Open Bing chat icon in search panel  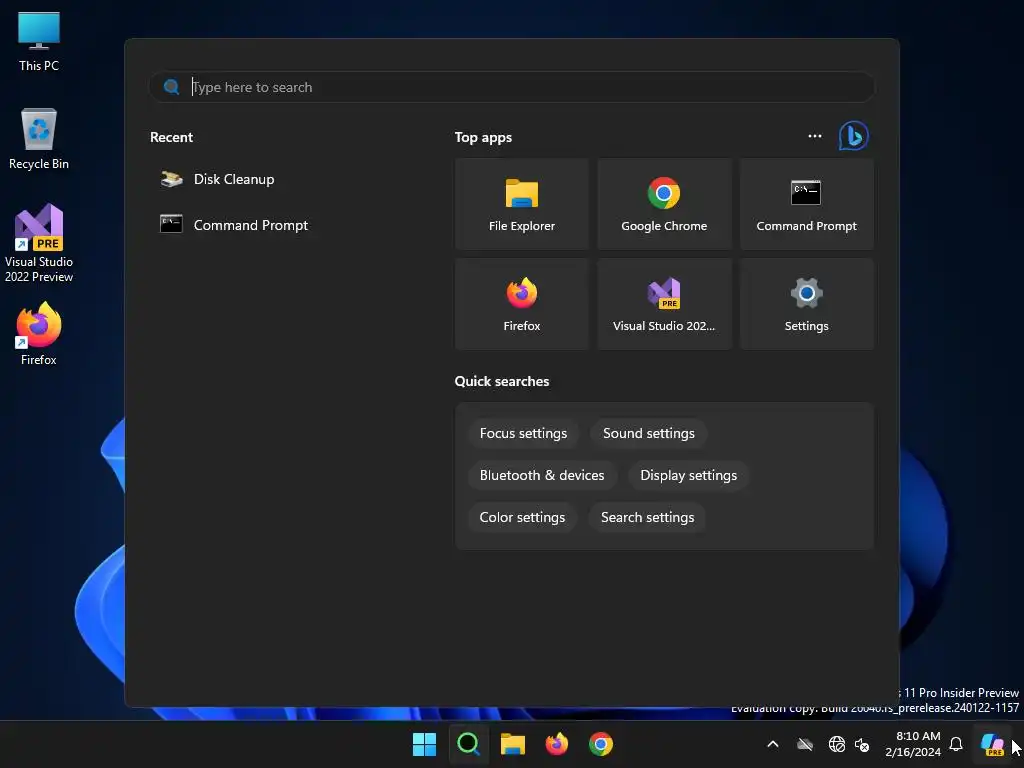click(853, 136)
